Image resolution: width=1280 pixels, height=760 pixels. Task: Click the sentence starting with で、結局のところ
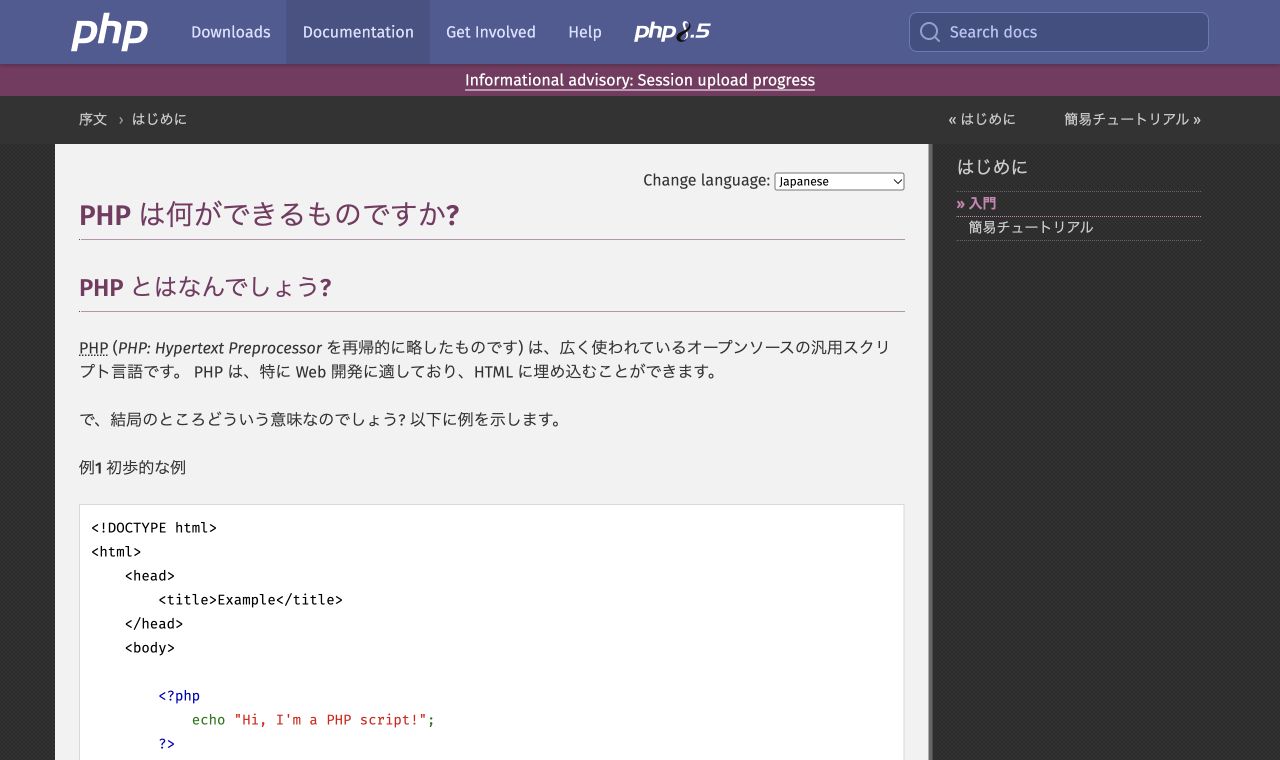pos(323,420)
